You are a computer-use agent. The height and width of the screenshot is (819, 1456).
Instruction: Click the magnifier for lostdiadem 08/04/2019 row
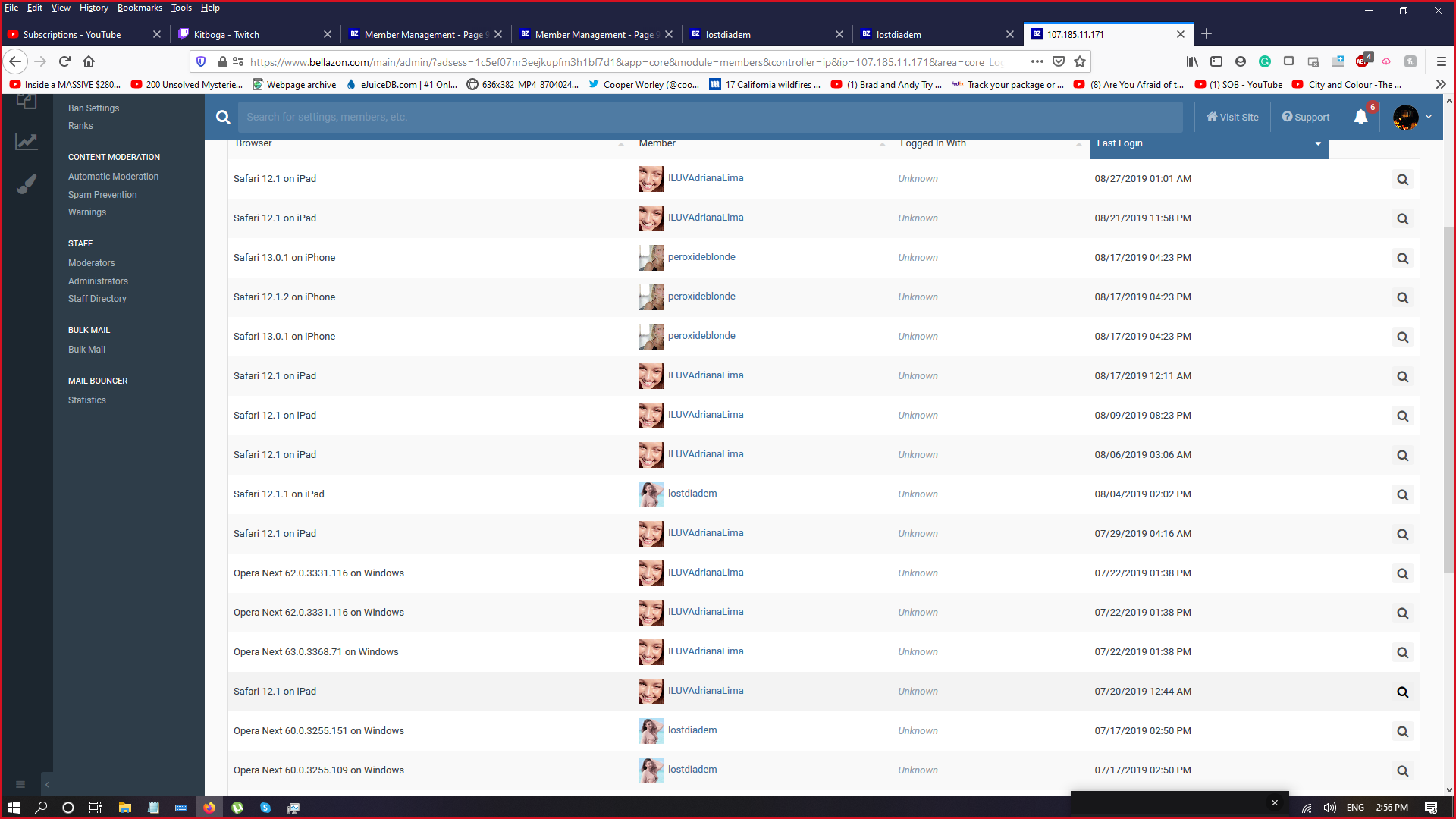pyautogui.click(x=1402, y=495)
